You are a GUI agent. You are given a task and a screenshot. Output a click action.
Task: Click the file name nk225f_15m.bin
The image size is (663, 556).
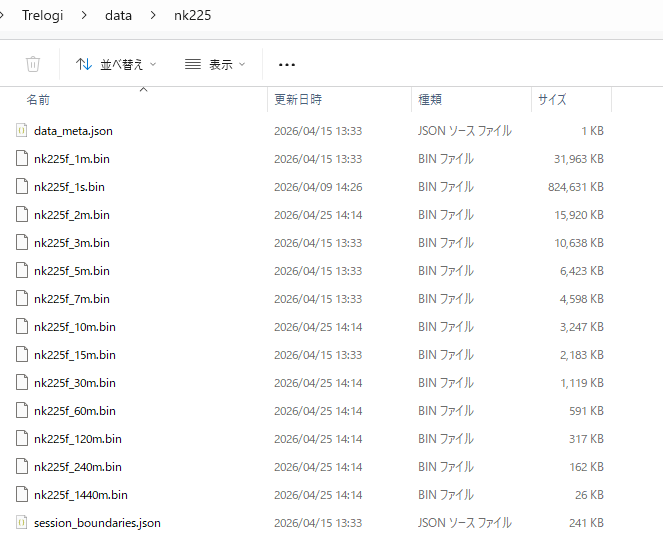click(75, 355)
